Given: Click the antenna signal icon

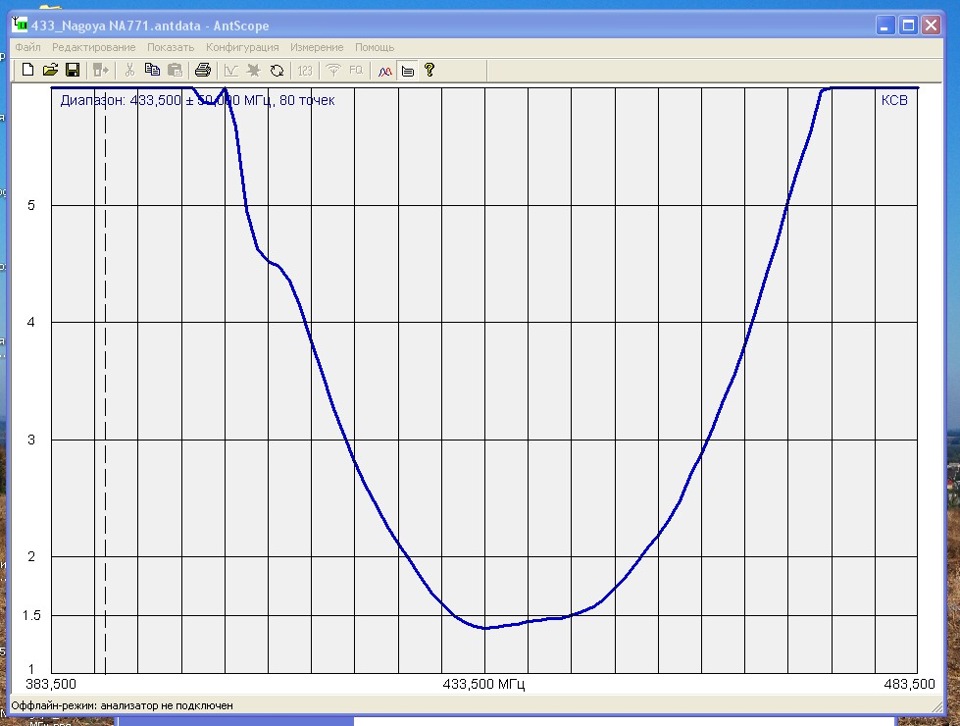Looking at the screenshot, I should click(x=333, y=70).
